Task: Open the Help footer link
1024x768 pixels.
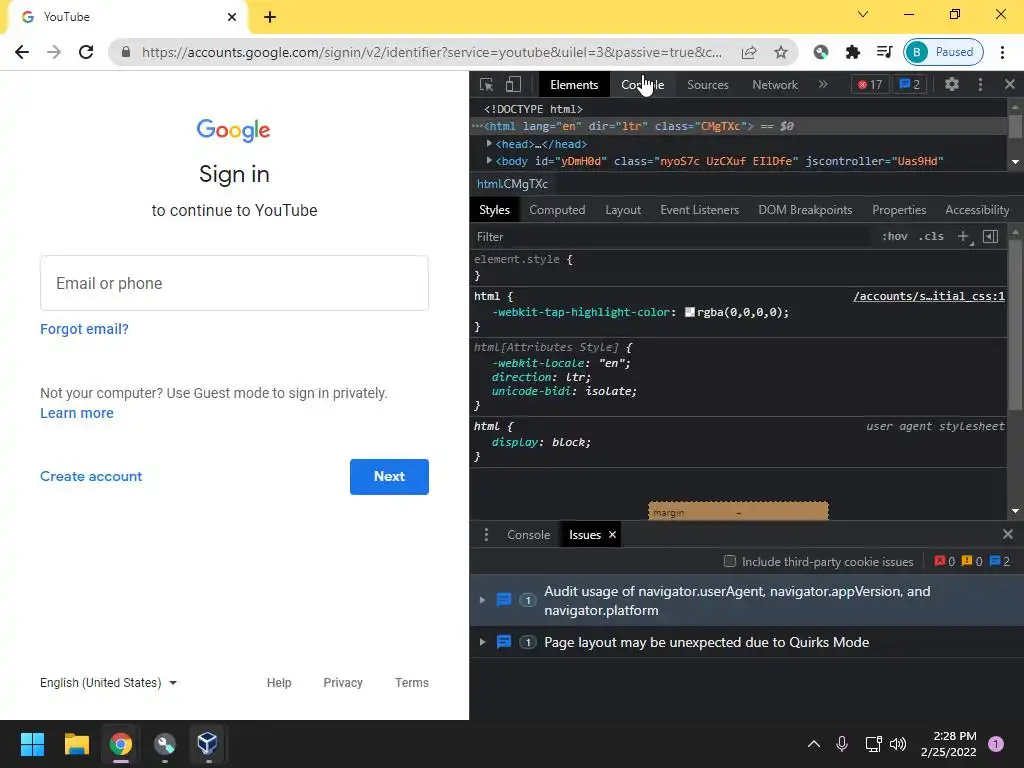Action: point(279,682)
